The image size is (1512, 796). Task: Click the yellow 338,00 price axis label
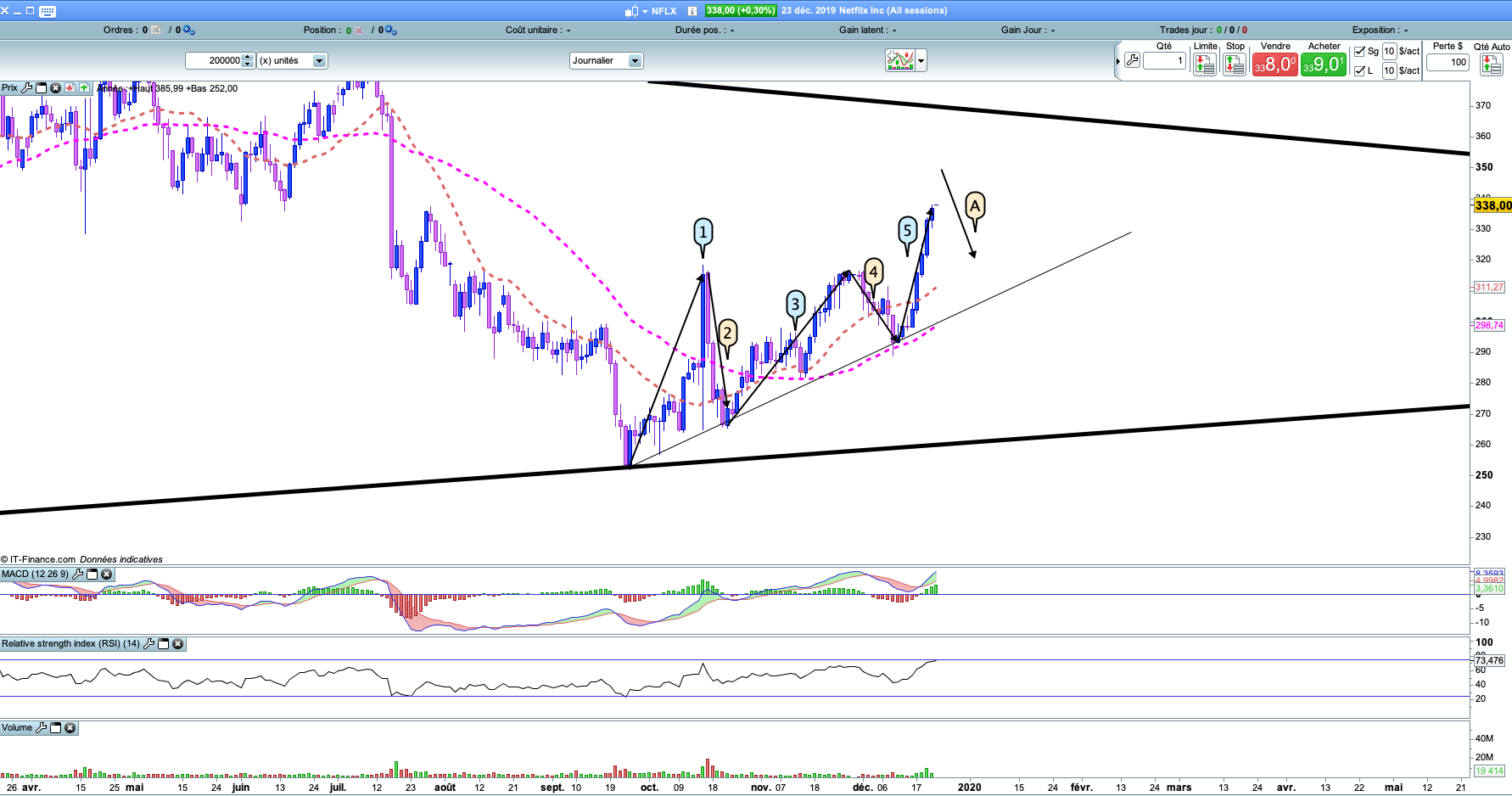click(x=1492, y=205)
